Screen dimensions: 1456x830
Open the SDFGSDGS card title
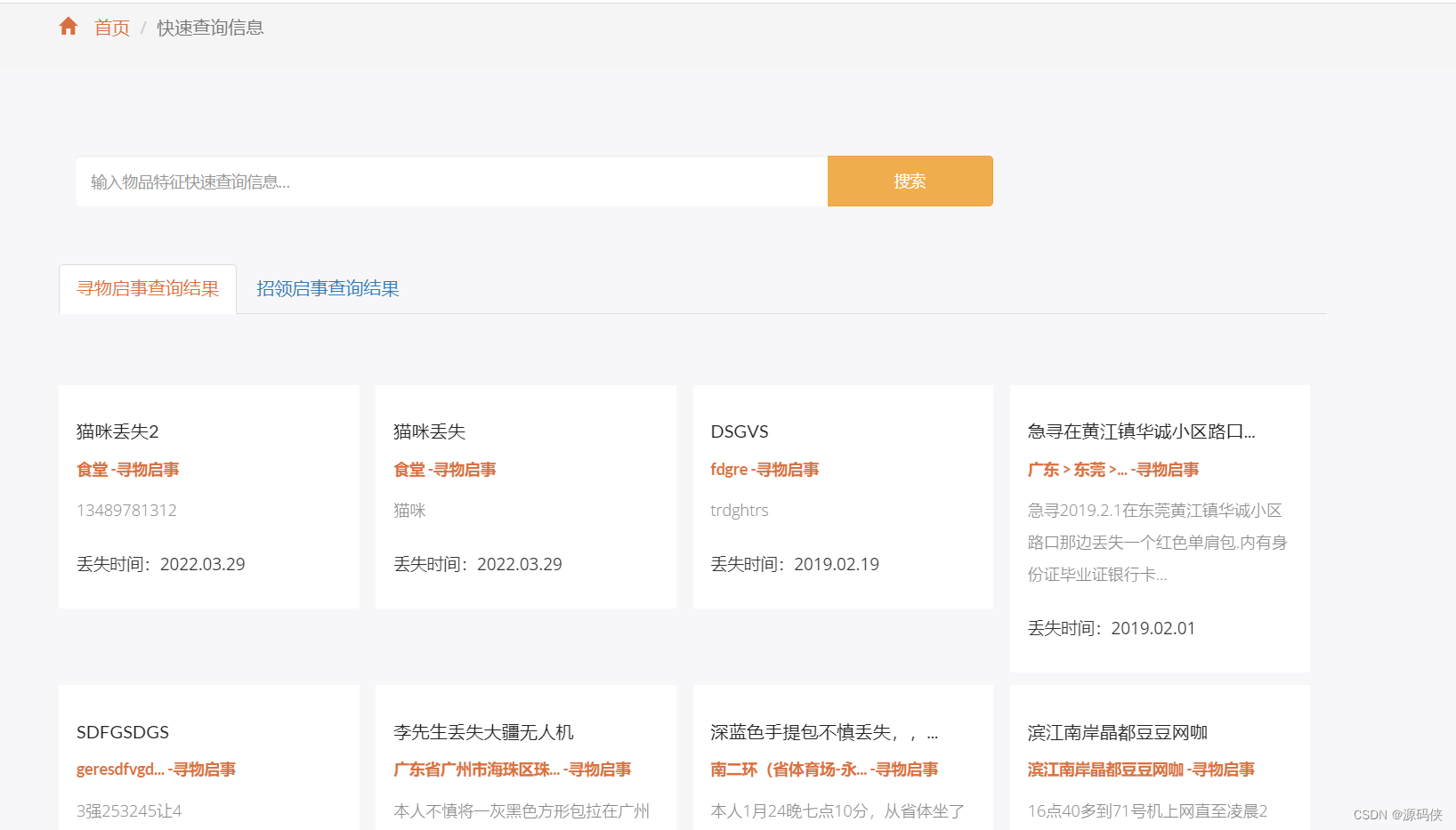(123, 732)
